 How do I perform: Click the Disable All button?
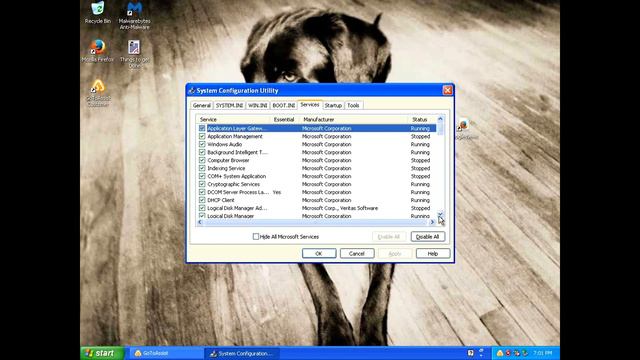(427, 237)
